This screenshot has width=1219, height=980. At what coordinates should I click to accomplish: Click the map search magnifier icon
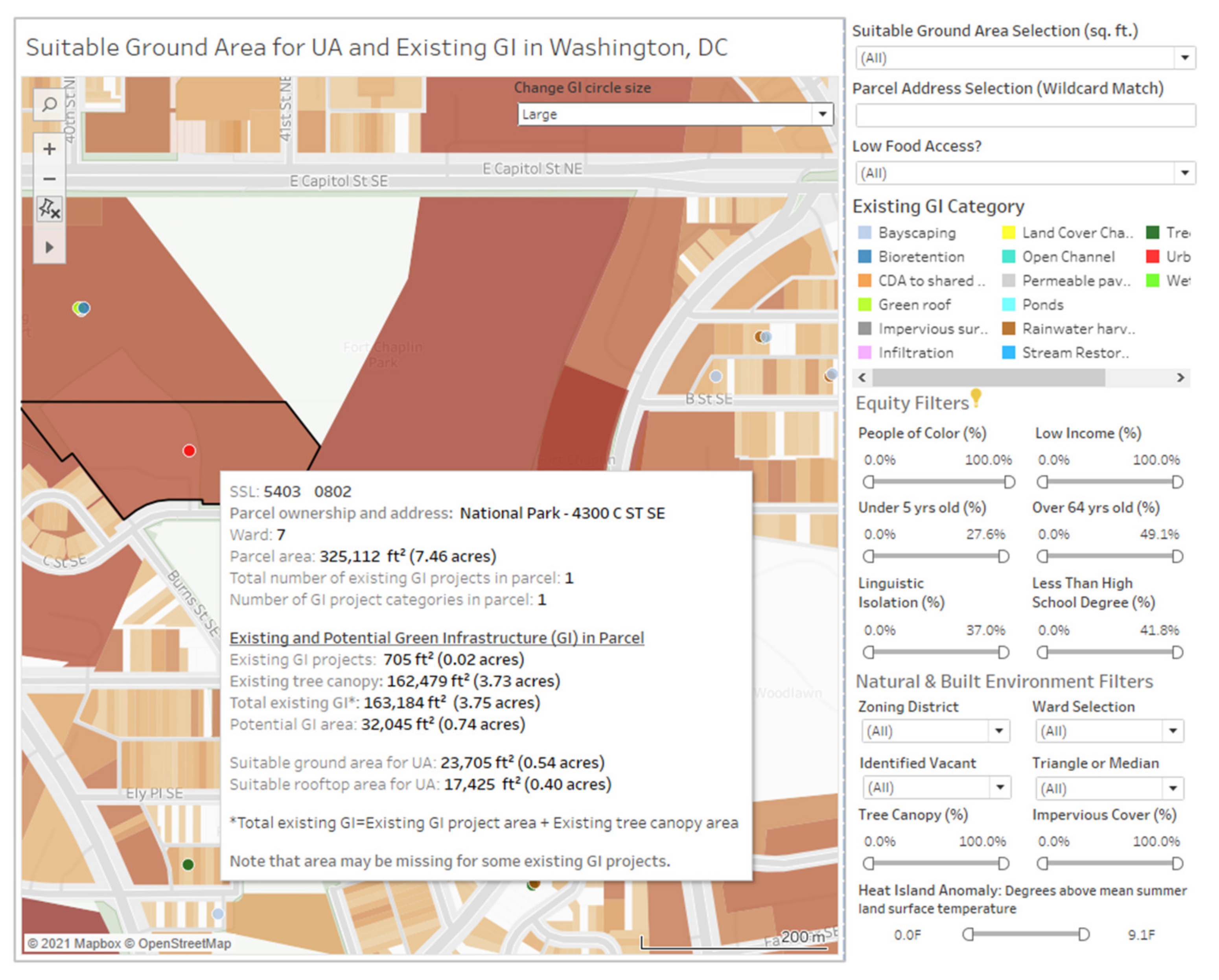(49, 105)
